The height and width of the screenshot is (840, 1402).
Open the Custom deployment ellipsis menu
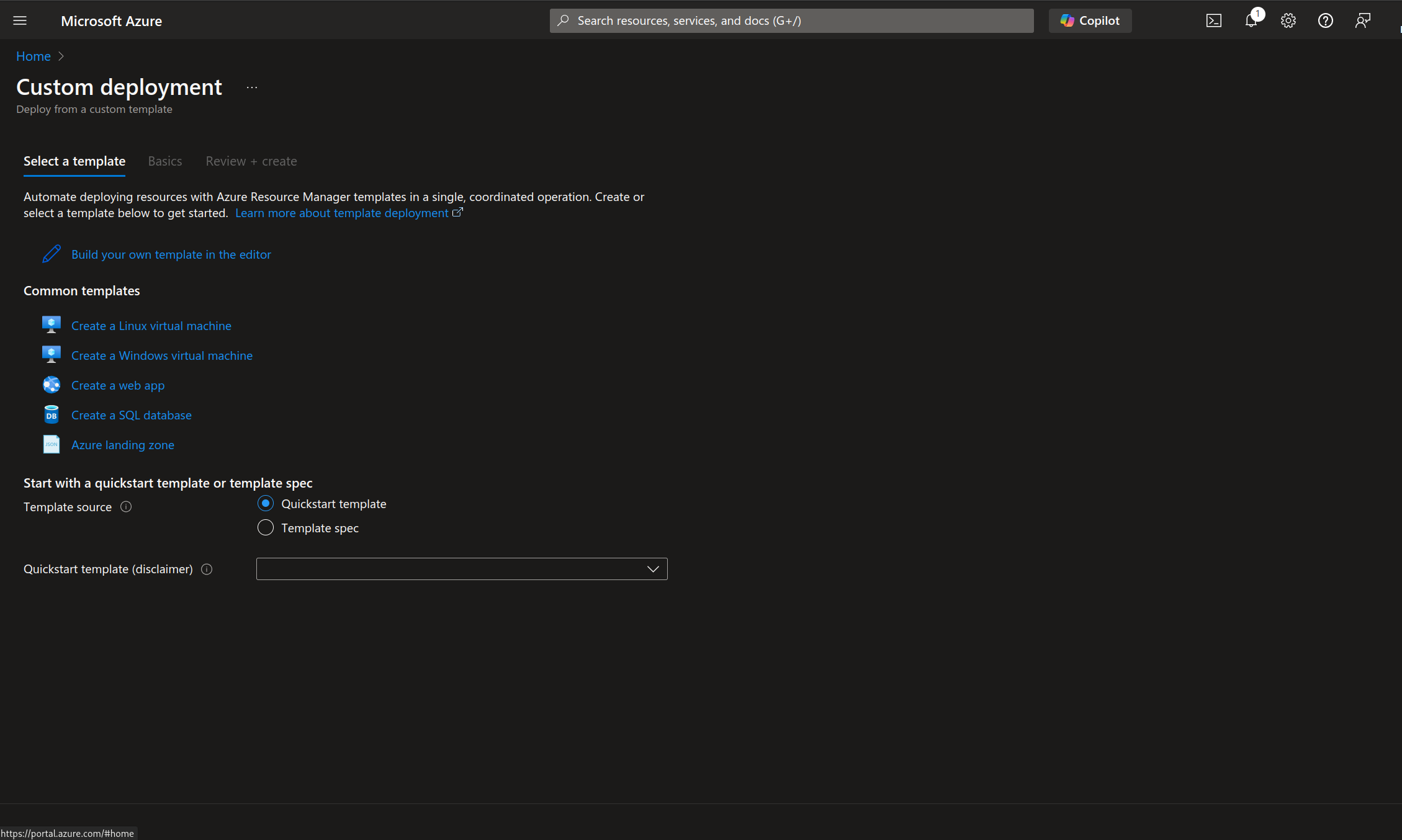pos(252,87)
